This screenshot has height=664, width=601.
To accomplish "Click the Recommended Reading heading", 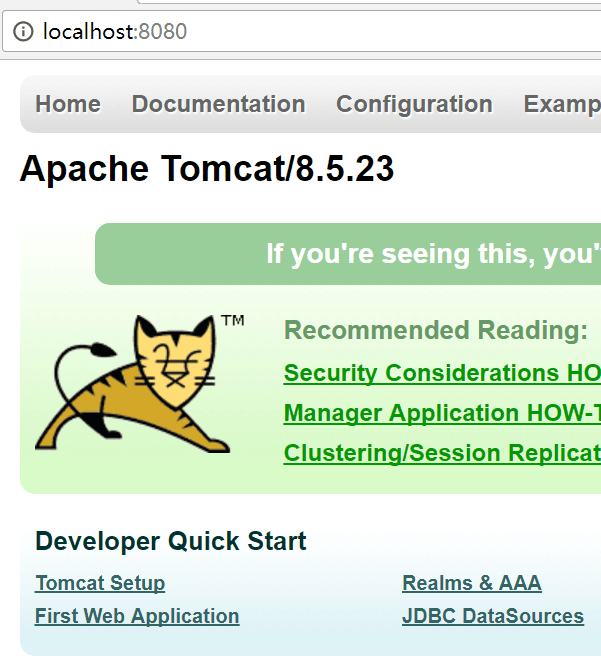I will coord(436,330).
